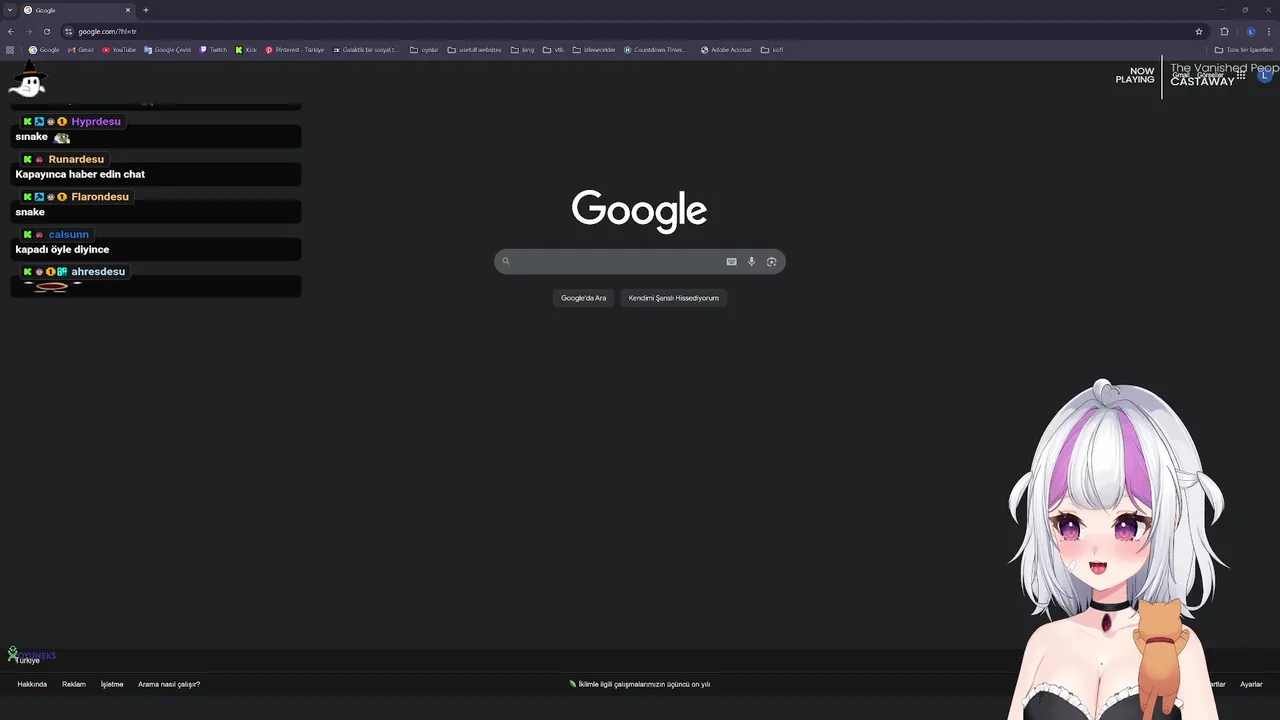This screenshot has height=720, width=1280.
Task: Click the Hyprdesu chat username
Action: tap(96, 122)
